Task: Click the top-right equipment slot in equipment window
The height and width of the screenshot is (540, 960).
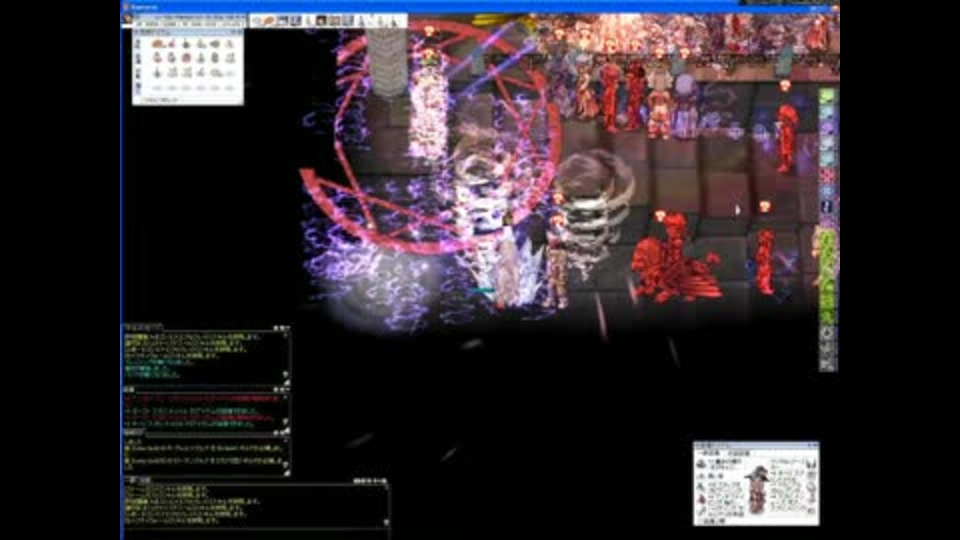Action: 811,464
